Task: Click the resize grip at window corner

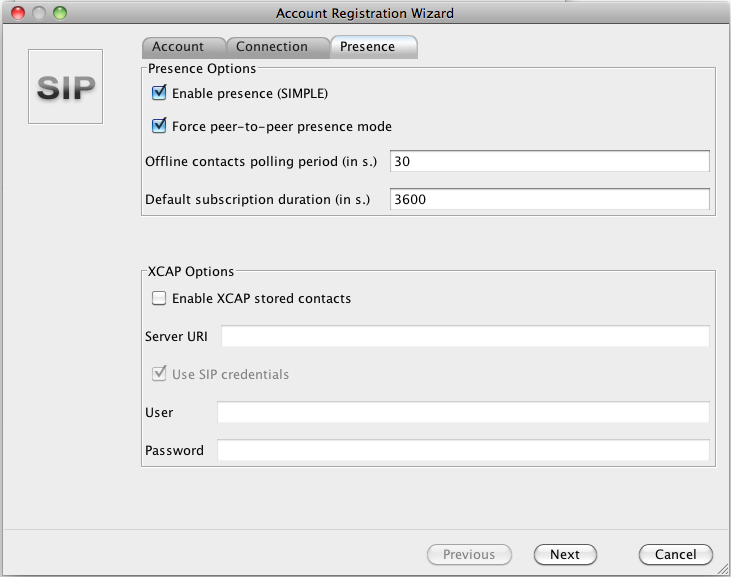Action: tap(722, 568)
